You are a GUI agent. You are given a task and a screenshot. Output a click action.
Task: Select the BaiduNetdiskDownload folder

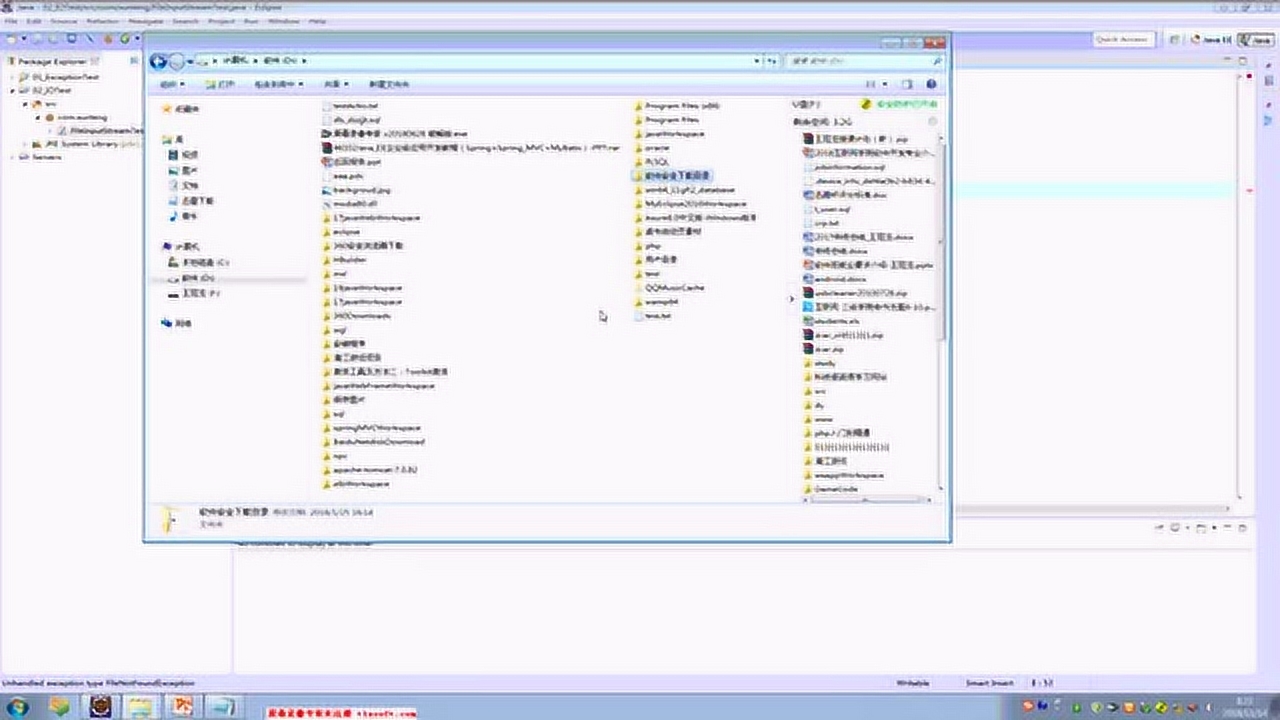[374, 441]
